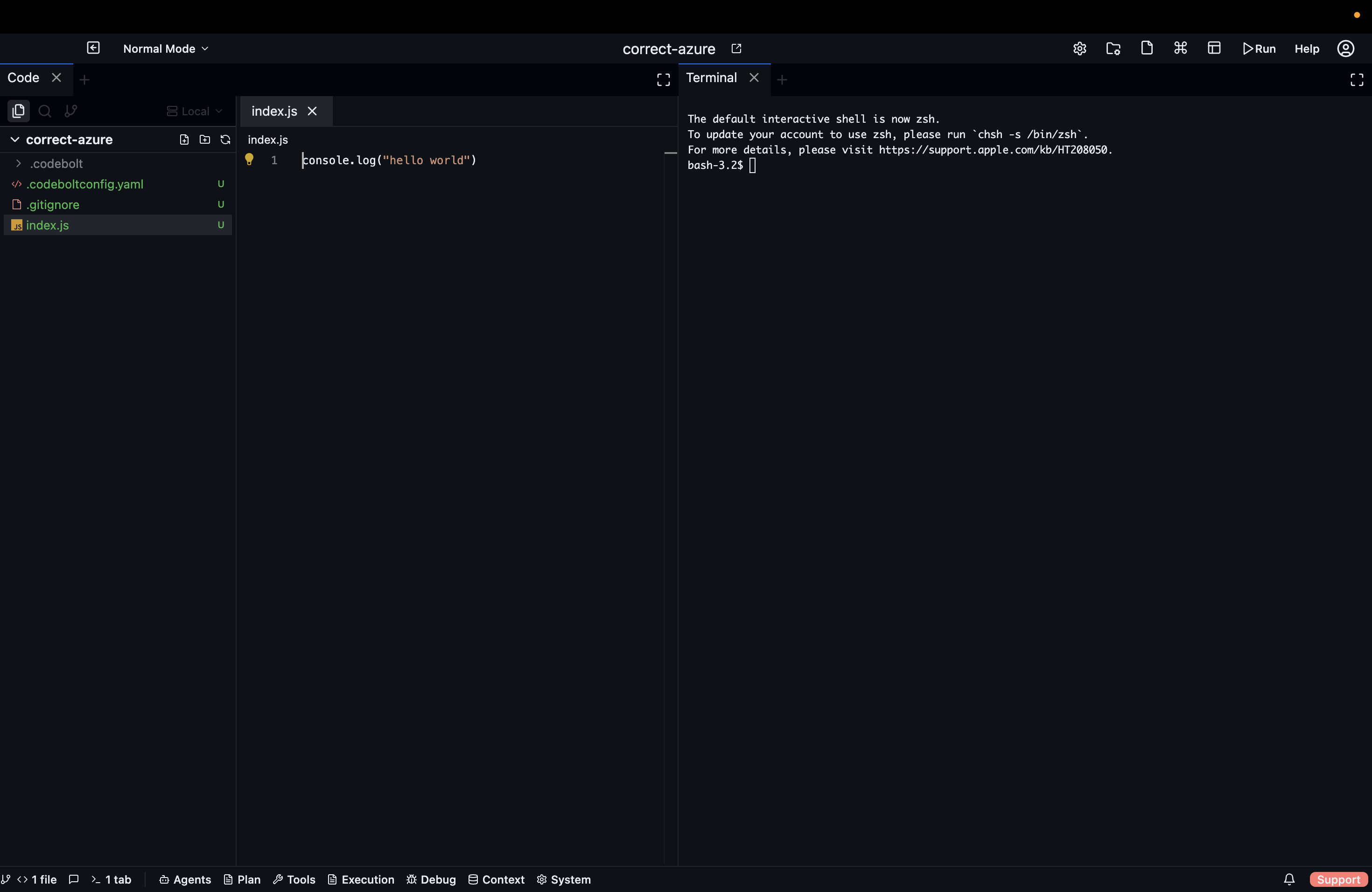Maximize the Code panel with the fullscreen icon
Viewport: 1372px width, 892px height.
(664, 79)
